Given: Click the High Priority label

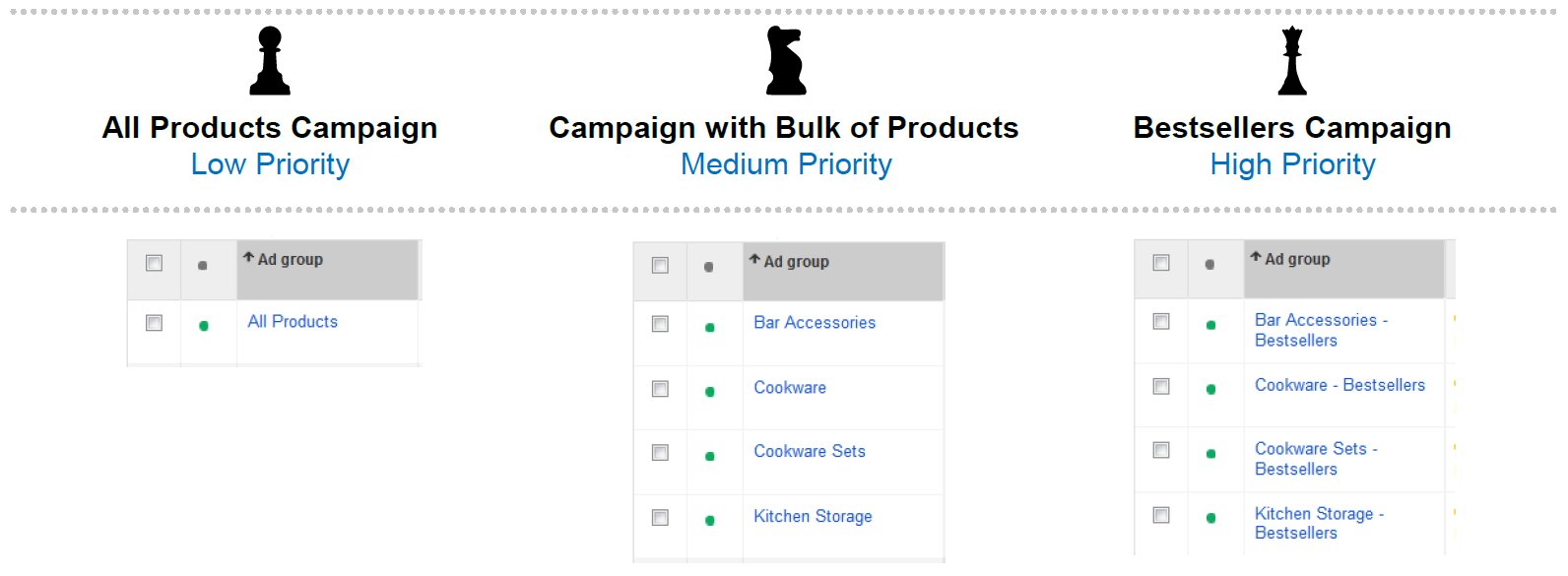Looking at the screenshot, I should (x=1292, y=164).
